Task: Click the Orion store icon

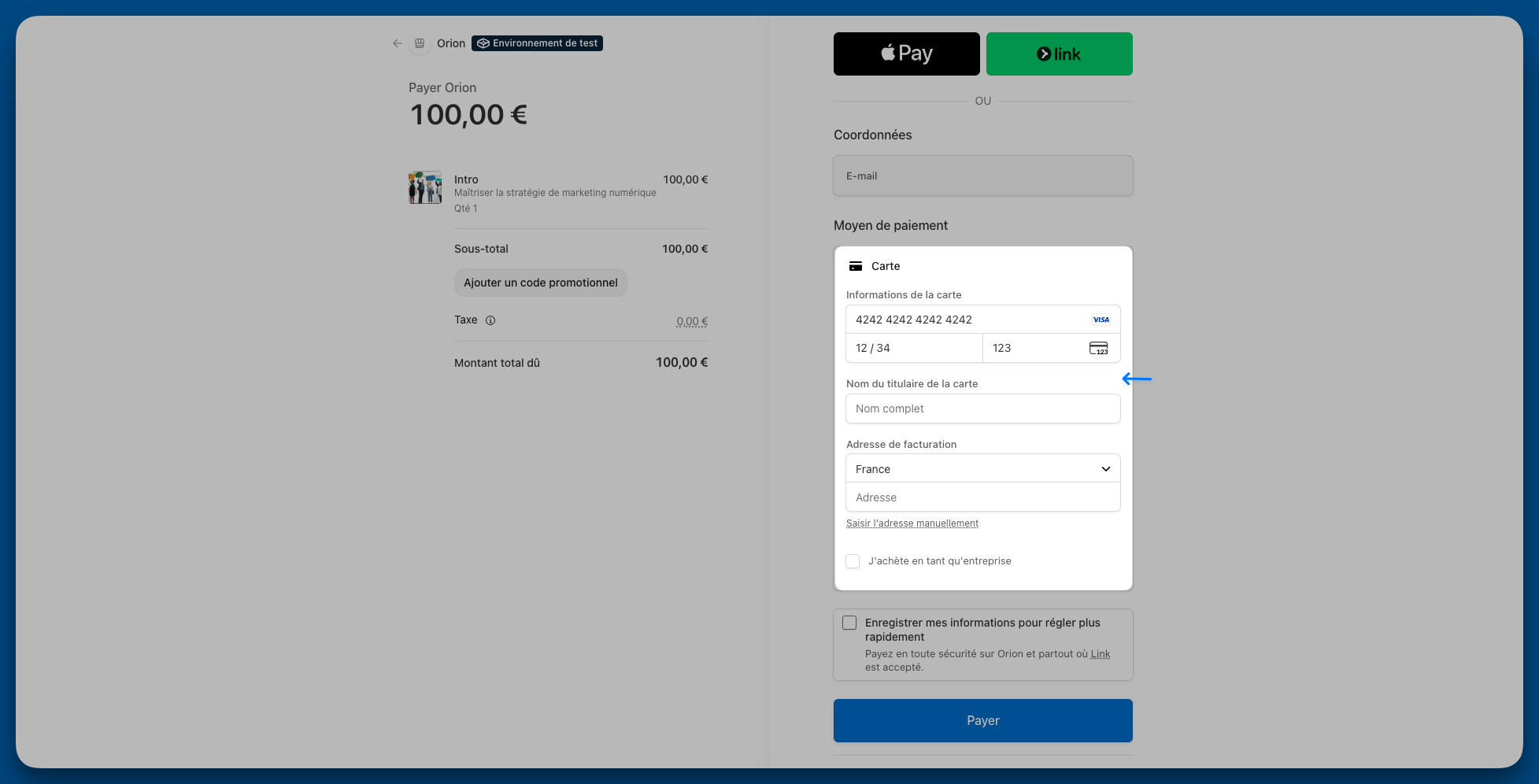Action: coord(420,43)
